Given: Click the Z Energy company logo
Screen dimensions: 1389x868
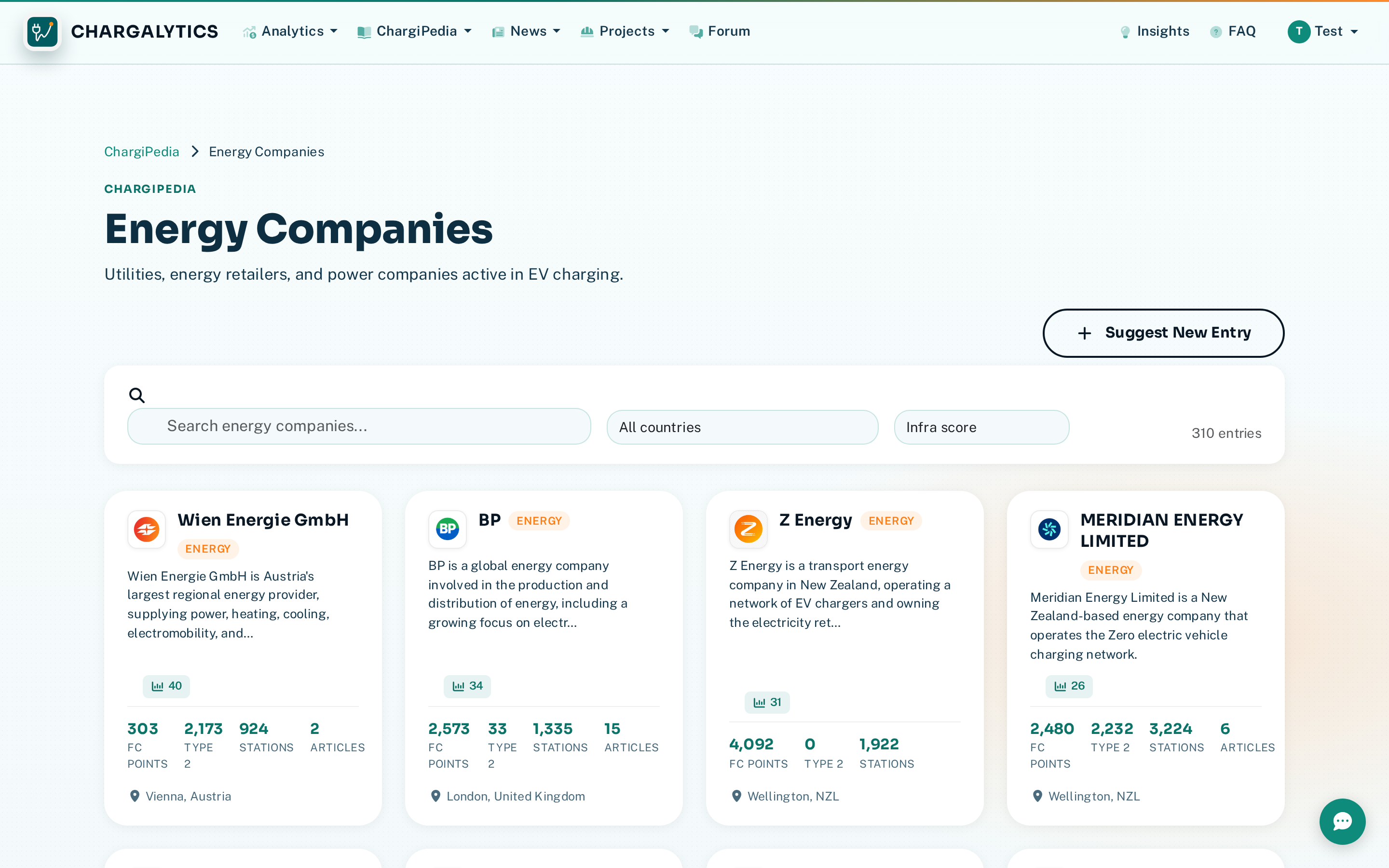Looking at the screenshot, I should click(749, 529).
